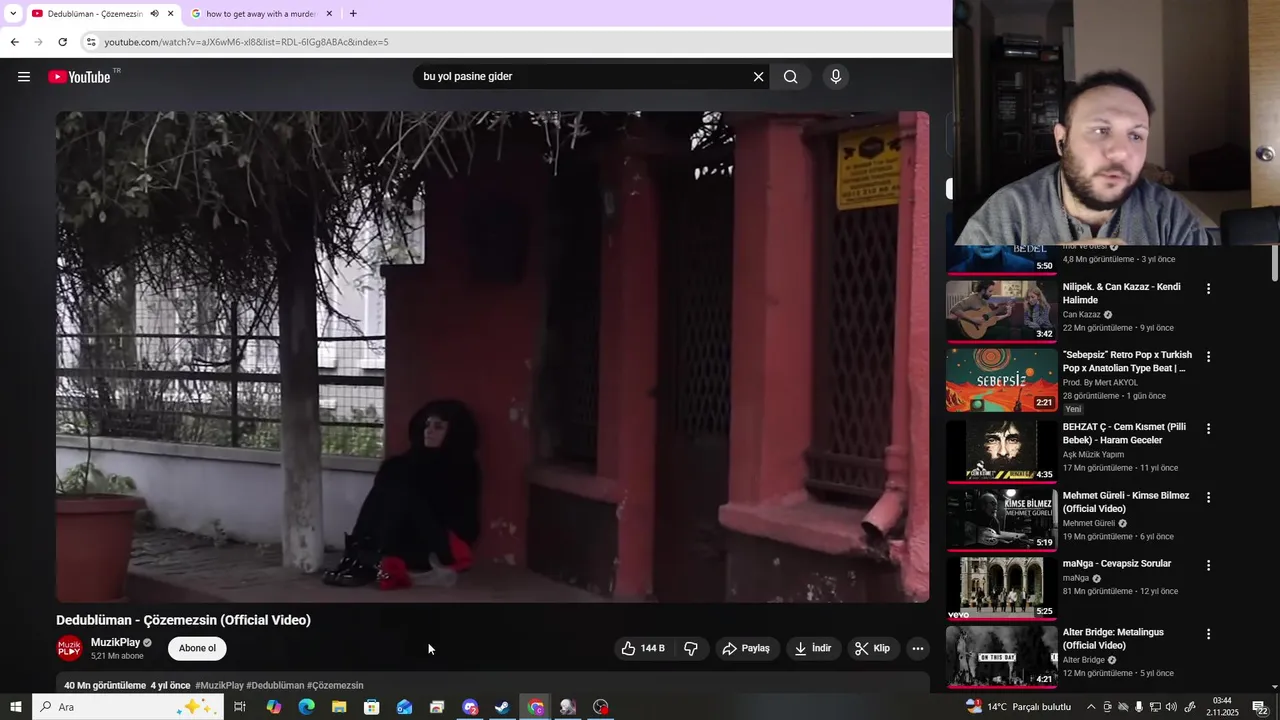Open Alter Bridge: Metalingus thumbnail
This screenshot has height=720, width=1280.
click(1001, 656)
